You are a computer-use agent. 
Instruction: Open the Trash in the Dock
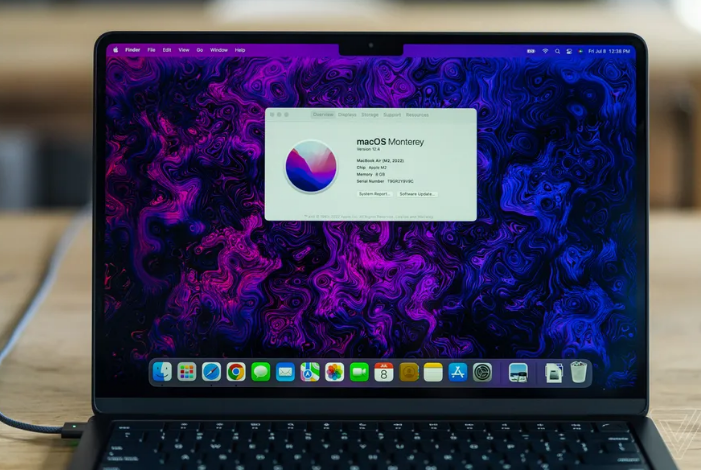[x=579, y=372]
